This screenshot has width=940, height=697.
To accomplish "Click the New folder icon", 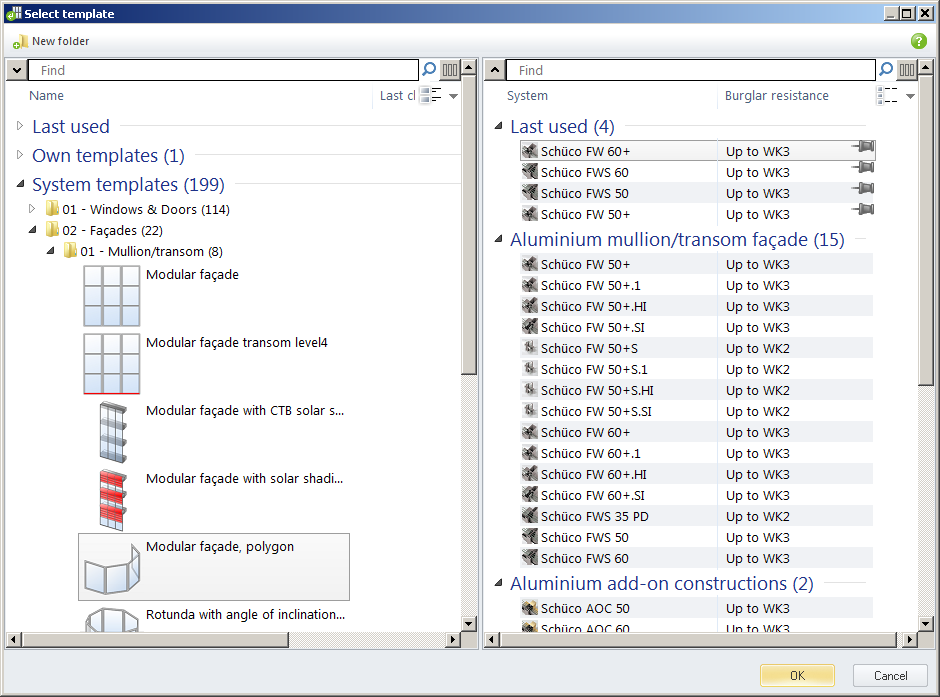I will point(20,42).
